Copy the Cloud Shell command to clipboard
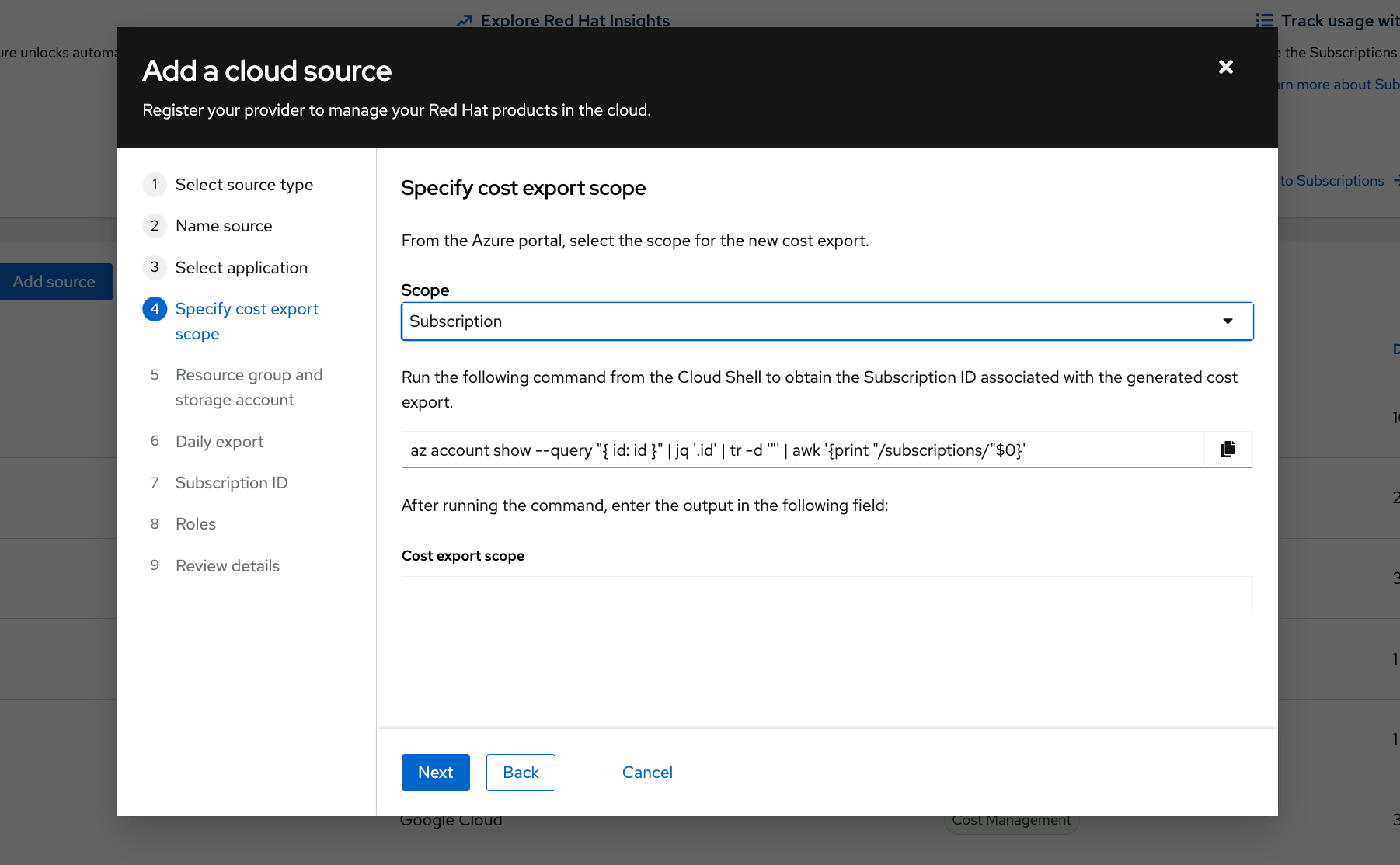 click(1228, 450)
